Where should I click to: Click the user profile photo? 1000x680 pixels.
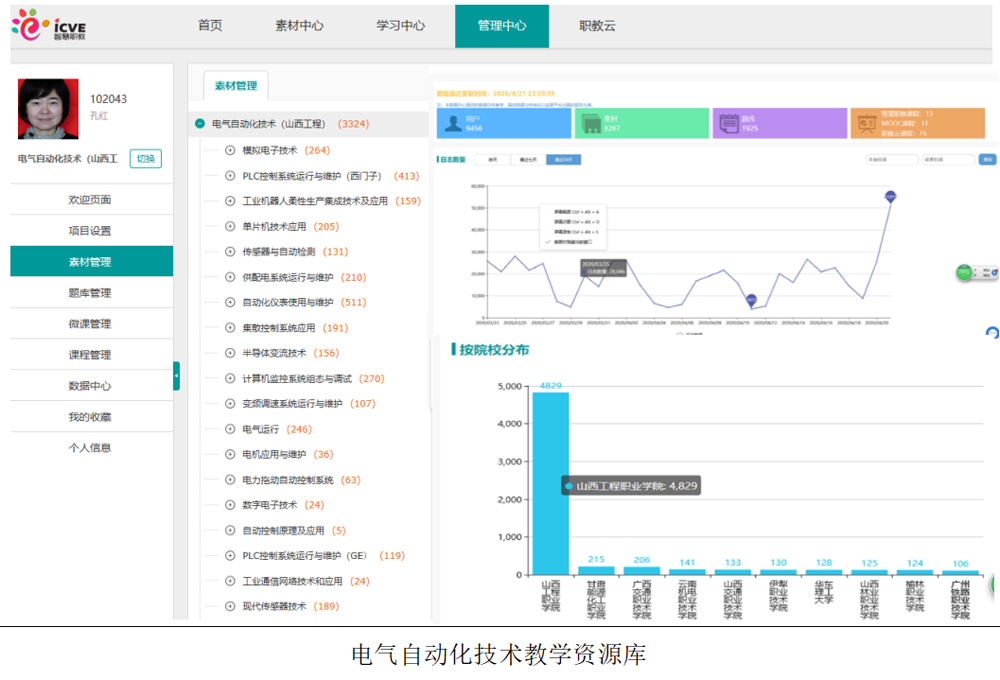tap(48, 108)
